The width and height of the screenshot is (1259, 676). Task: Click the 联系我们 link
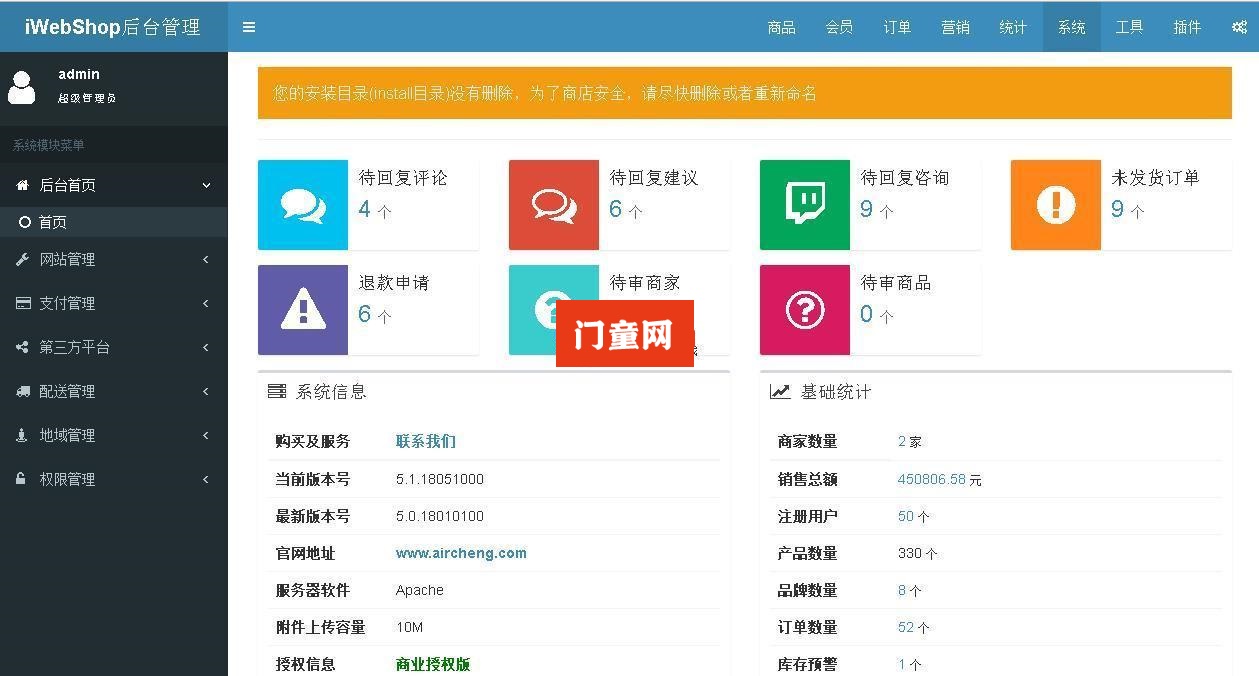coord(426,441)
